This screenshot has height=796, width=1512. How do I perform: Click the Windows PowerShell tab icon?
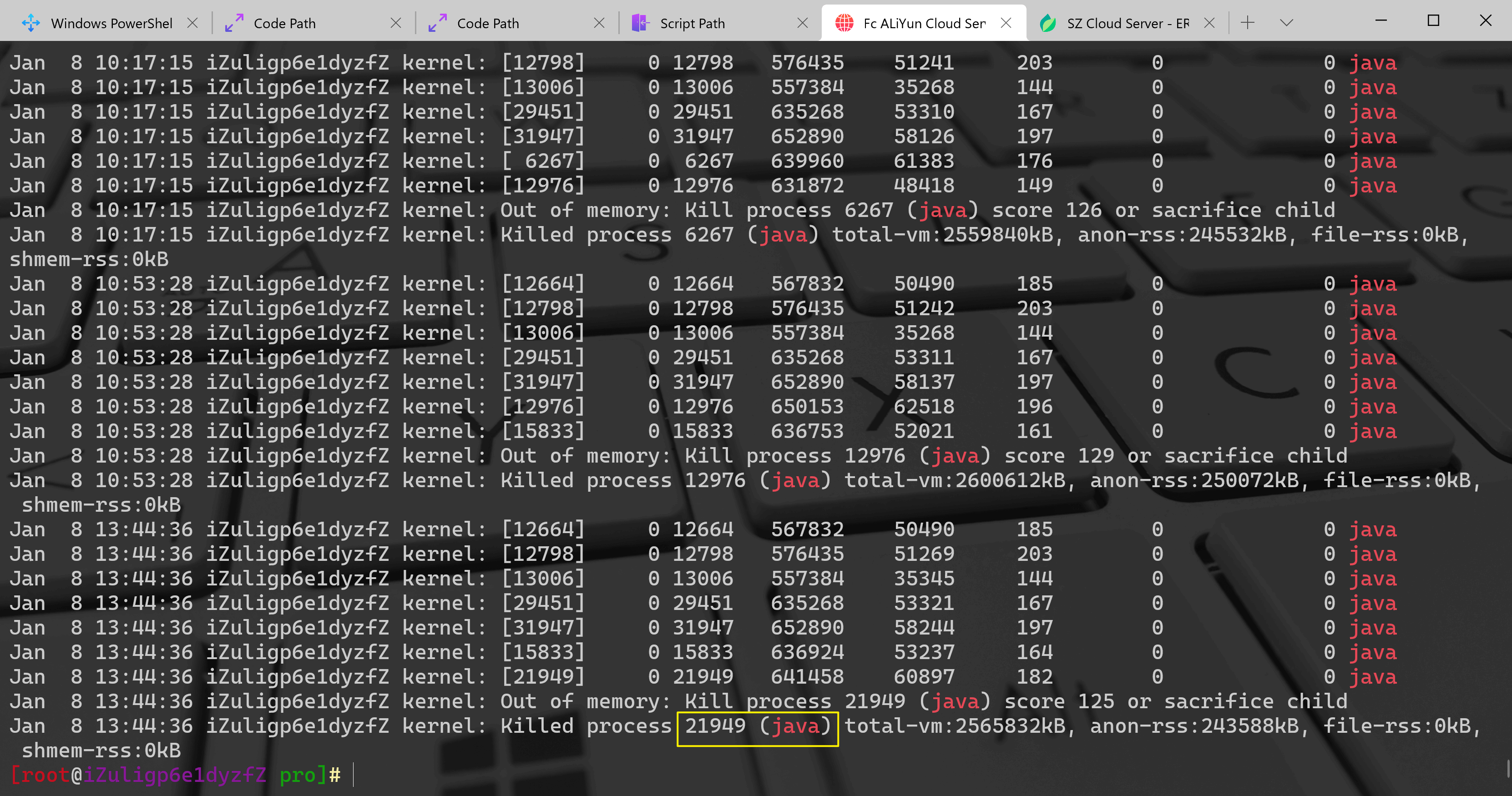coord(30,23)
